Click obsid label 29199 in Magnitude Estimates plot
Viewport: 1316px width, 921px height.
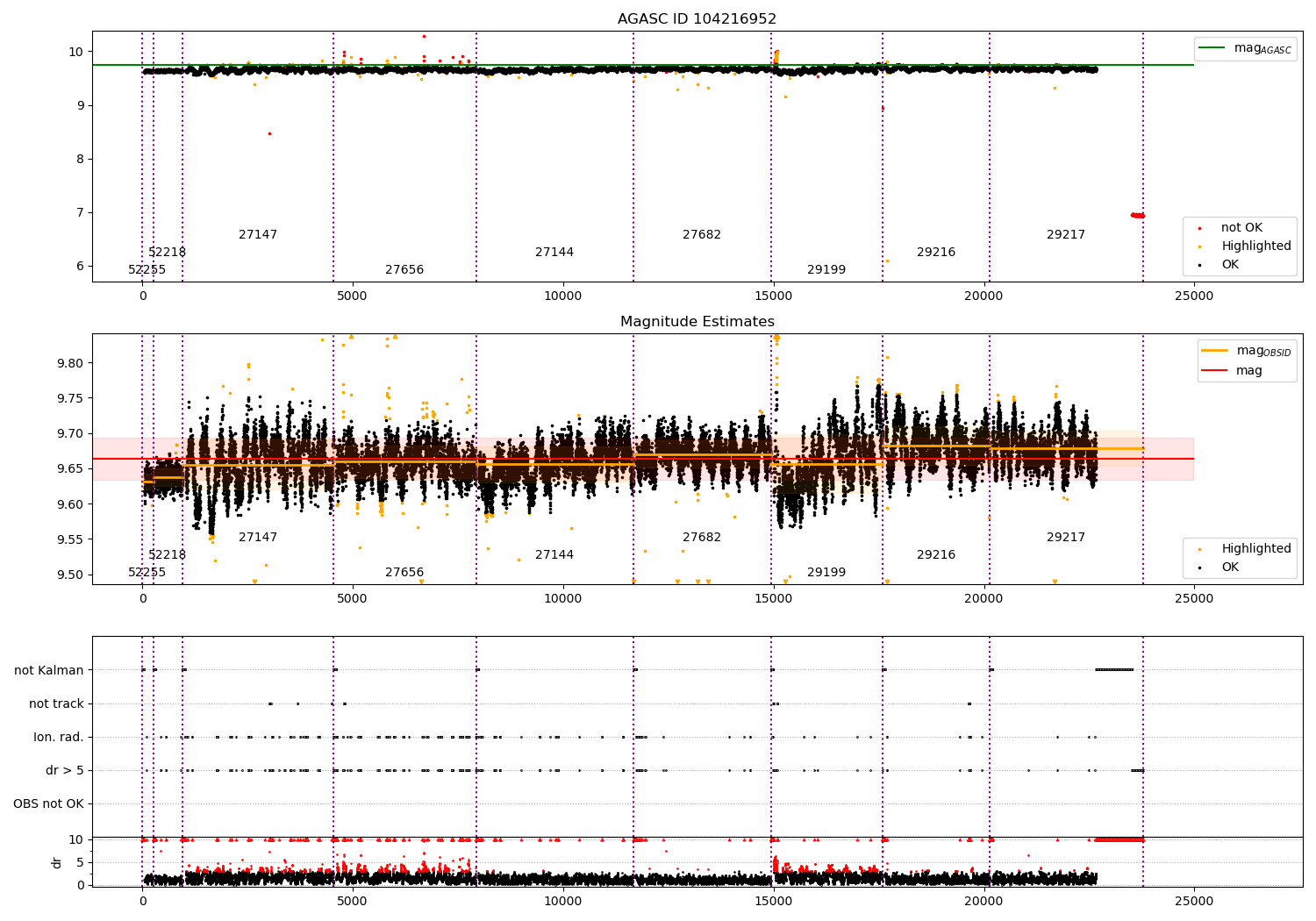pos(826,573)
